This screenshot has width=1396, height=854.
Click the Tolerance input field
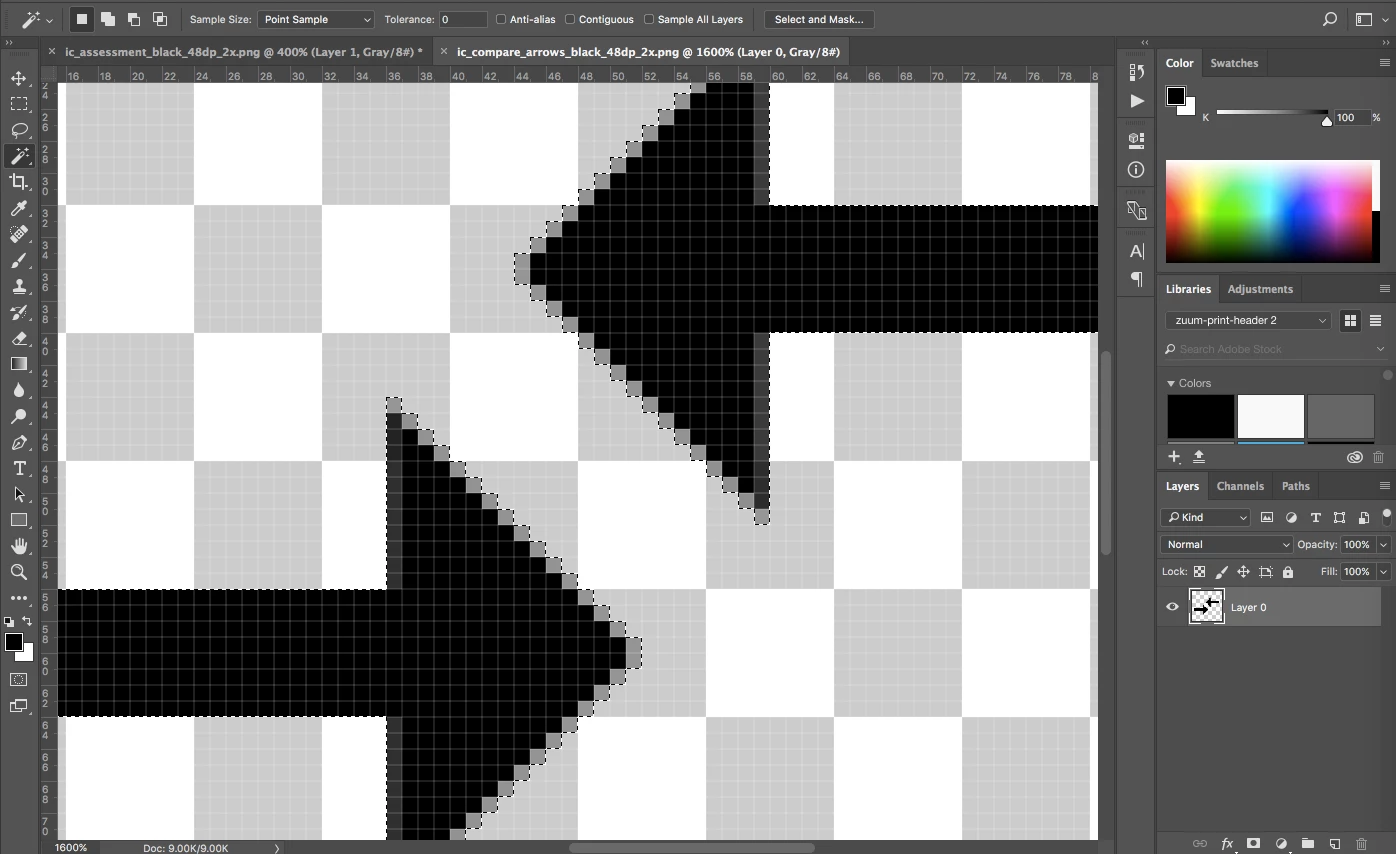point(464,19)
